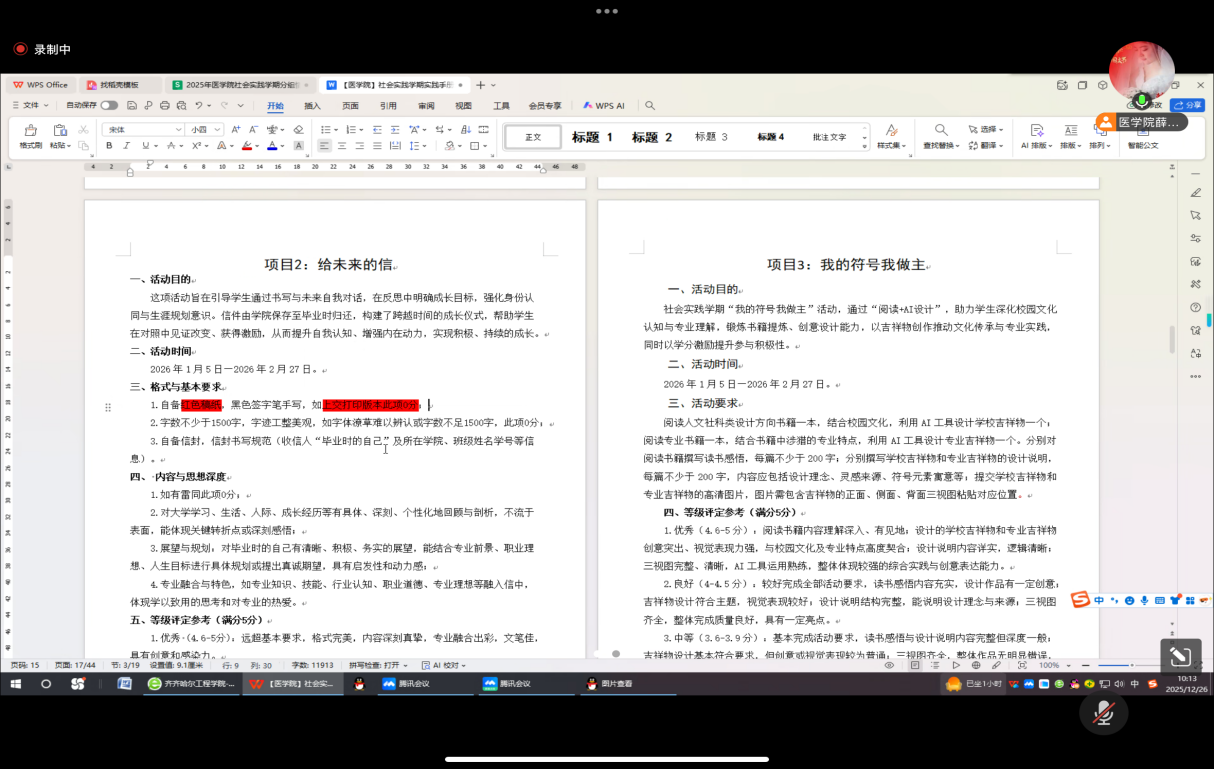This screenshot has width=1214, height=769.
Task: Click the clear formatting eraser icon
Action: coord(298,130)
